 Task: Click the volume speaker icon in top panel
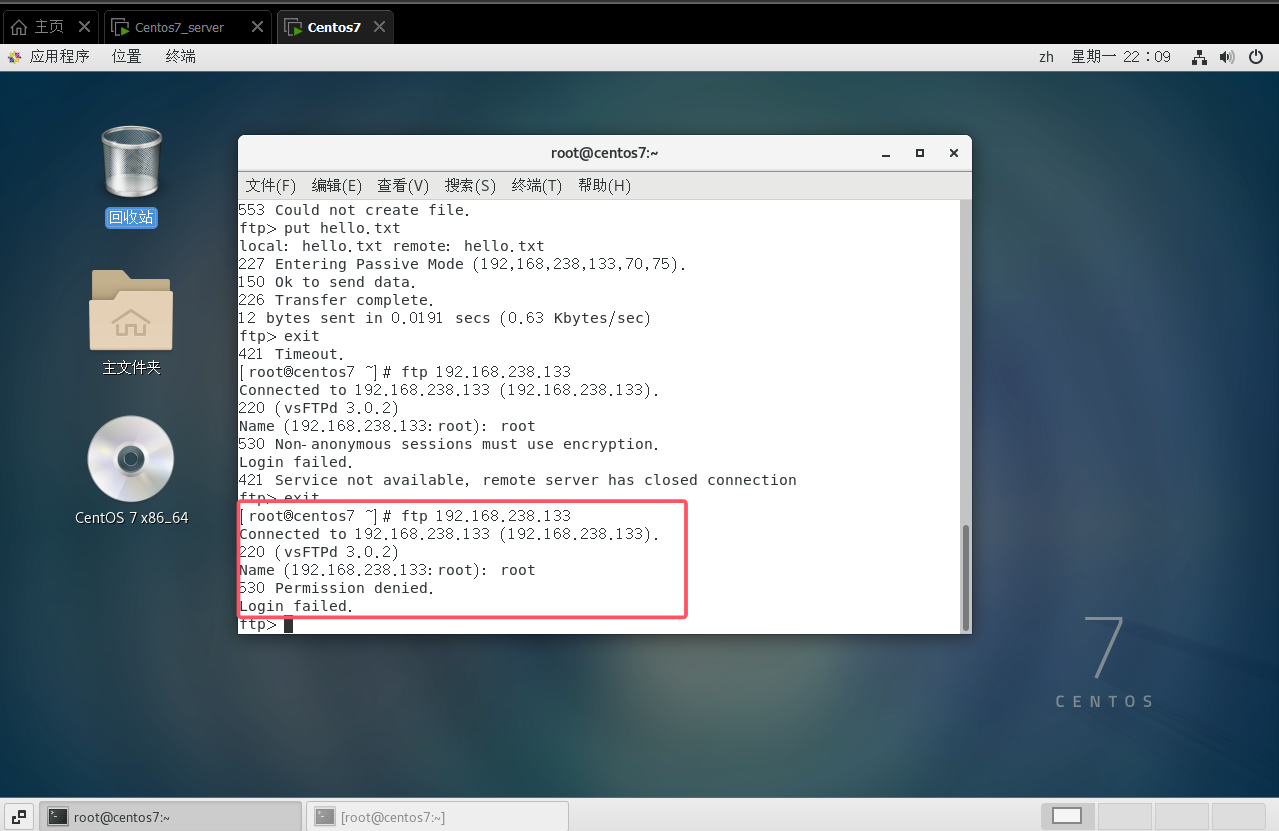[1227, 57]
